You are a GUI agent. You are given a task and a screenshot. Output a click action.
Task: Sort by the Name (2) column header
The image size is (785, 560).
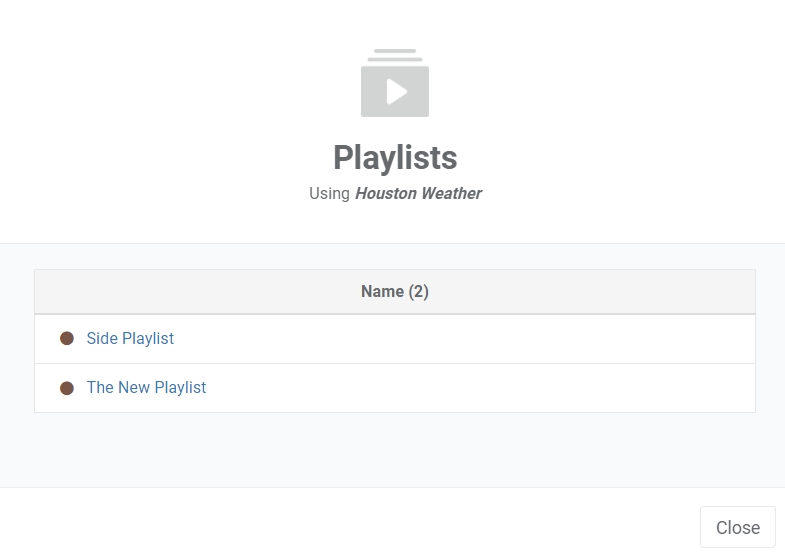pos(394,292)
